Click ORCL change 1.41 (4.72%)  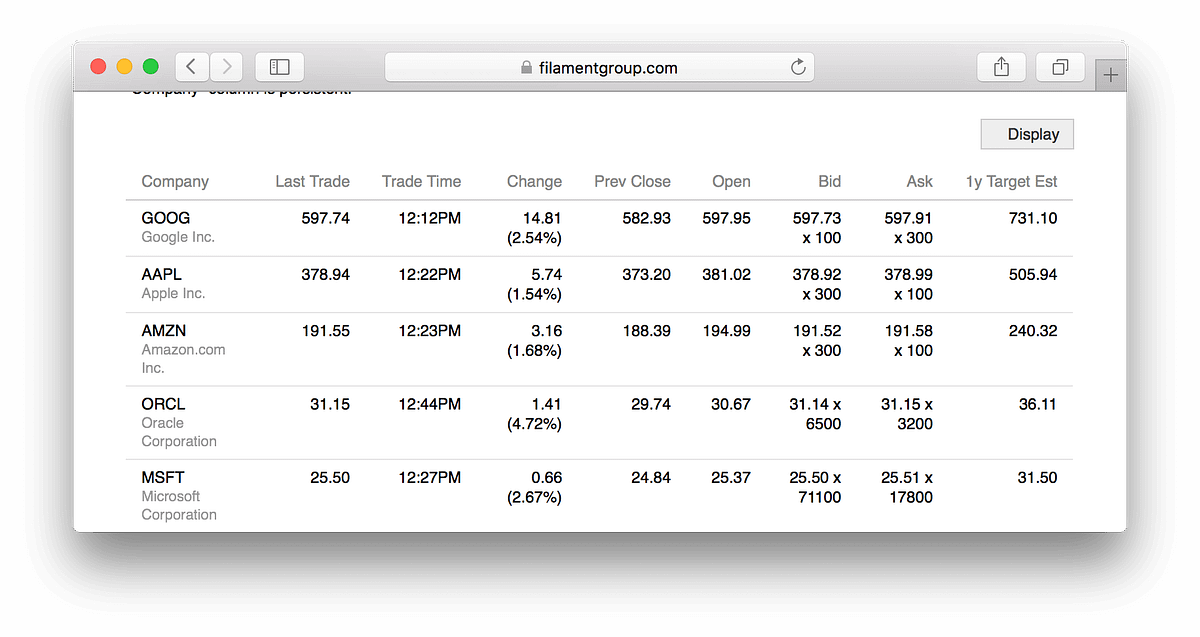point(535,414)
